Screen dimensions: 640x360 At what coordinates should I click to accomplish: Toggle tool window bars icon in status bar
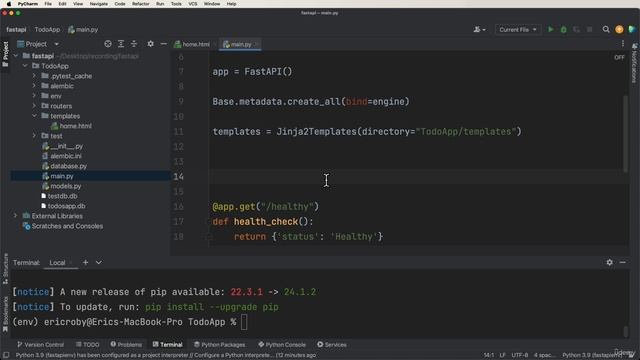pos(6,355)
